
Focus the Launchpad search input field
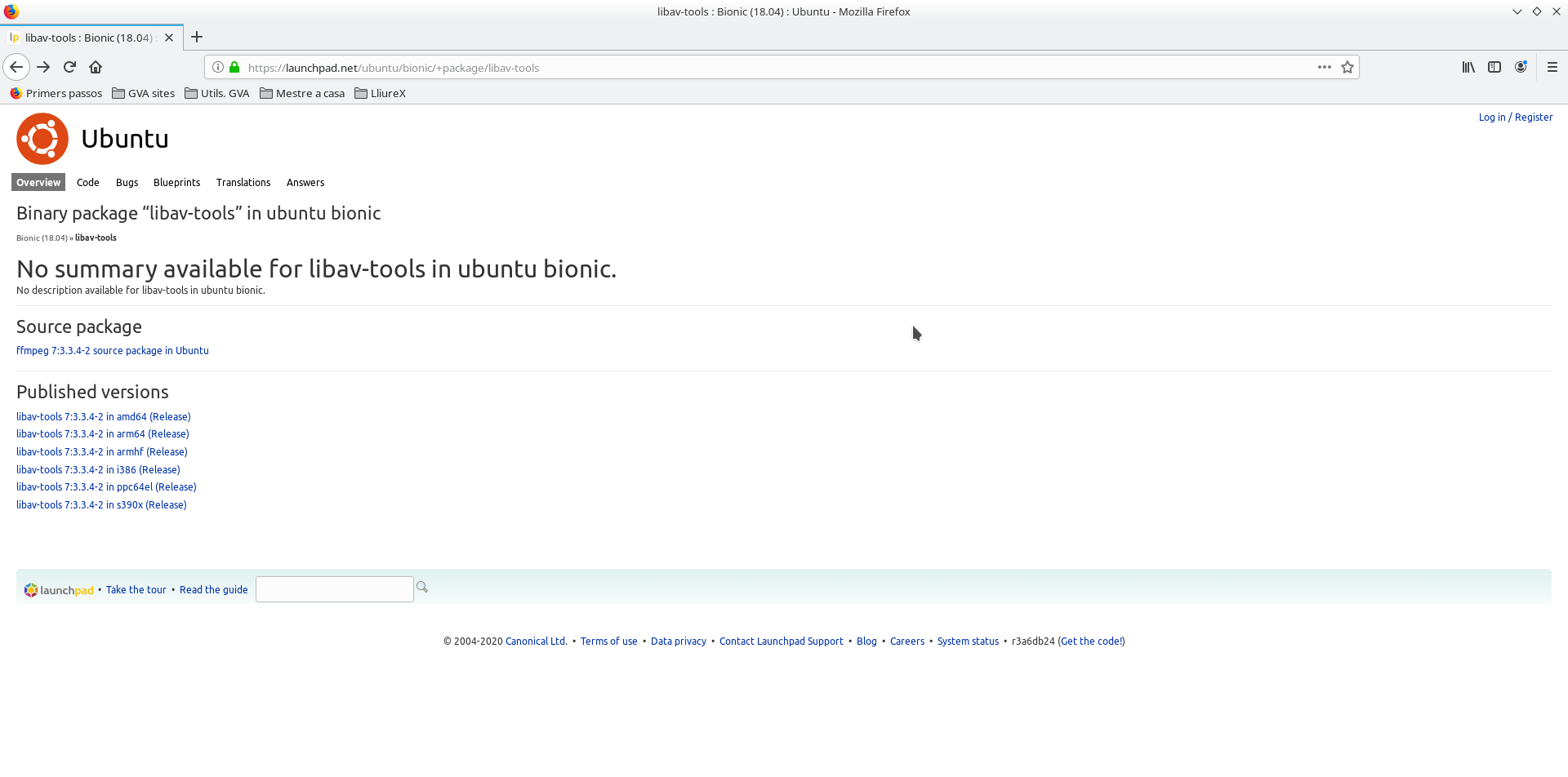[x=335, y=589]
